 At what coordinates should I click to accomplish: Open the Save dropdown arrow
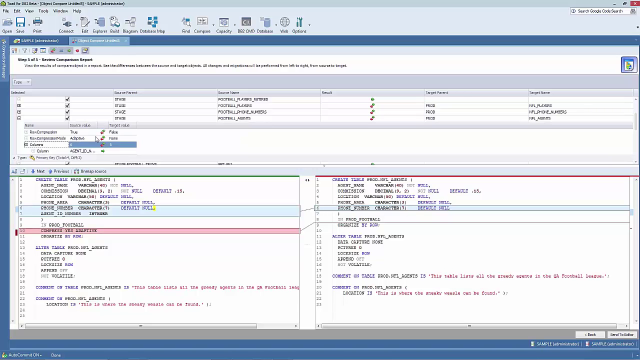pyautogui.click(x=29, y=25)
